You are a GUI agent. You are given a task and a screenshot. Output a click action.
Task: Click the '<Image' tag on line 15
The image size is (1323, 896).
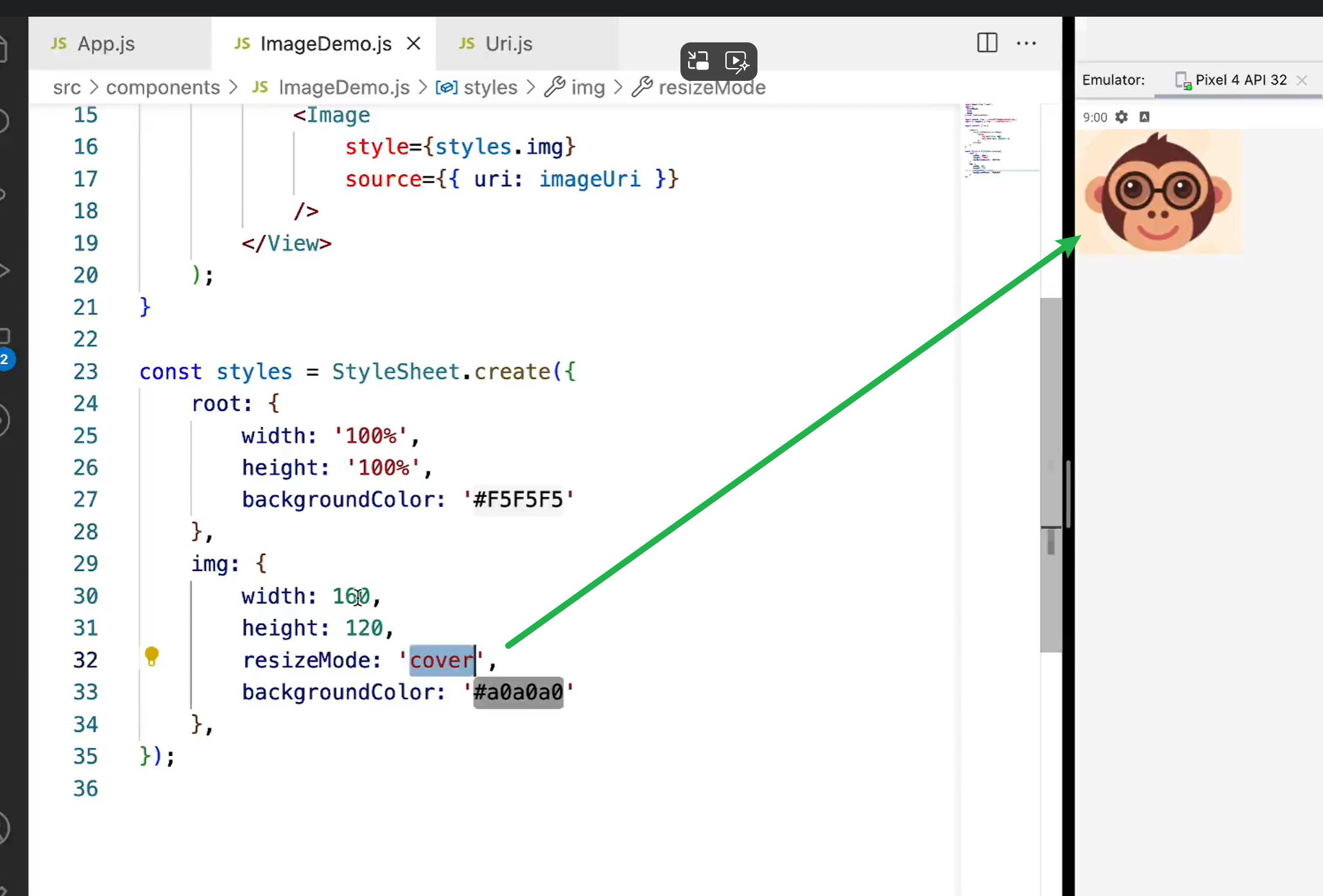tap(331, 115)
